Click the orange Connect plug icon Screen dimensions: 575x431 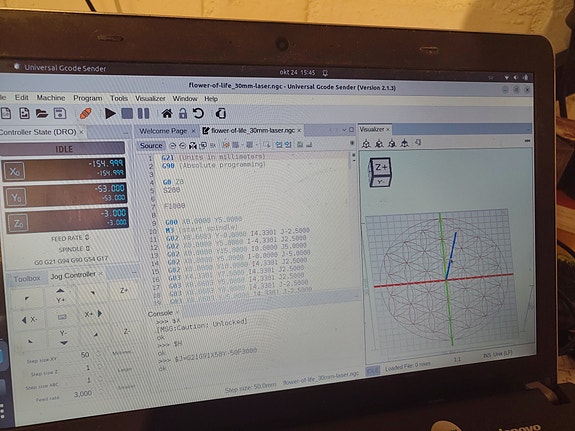pos(85,113)
